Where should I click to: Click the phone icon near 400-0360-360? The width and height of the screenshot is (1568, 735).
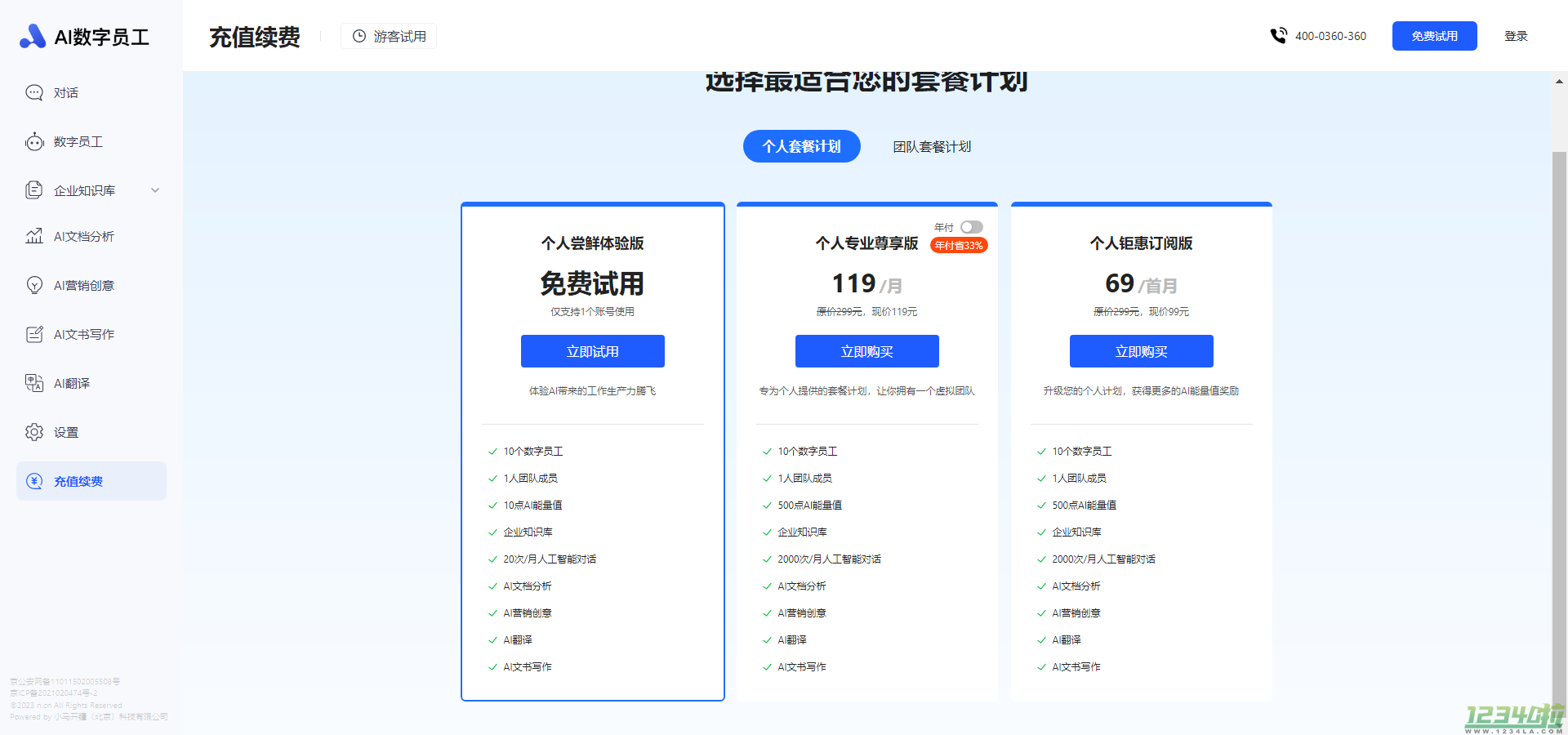pyautogui.click(x=1278, y=36)
